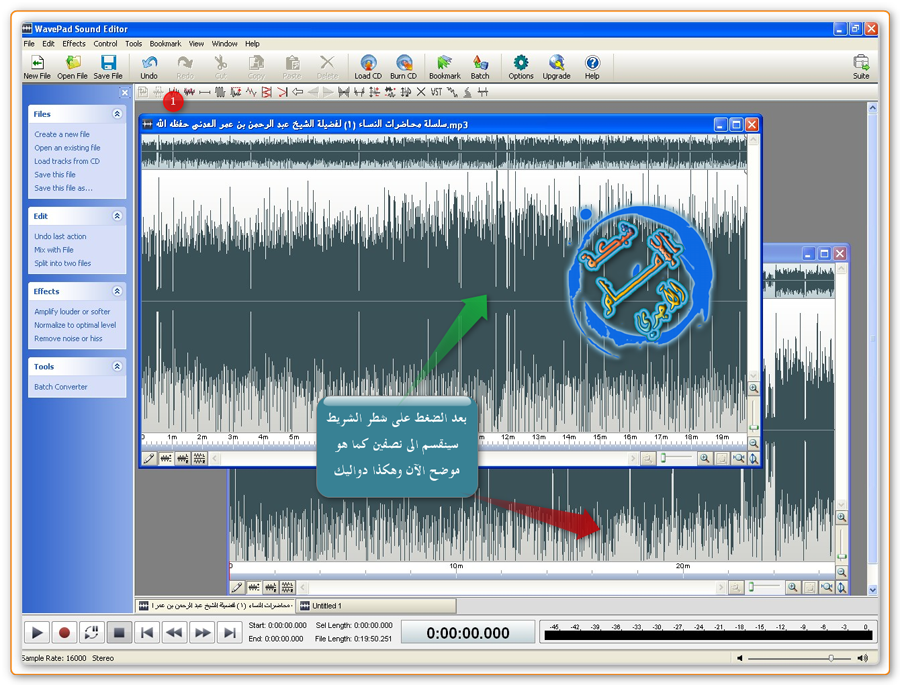The height and width of the screenshot is (685, 900).
Task: Click the Upgrade toolbar icon
Action: [556, 67]
